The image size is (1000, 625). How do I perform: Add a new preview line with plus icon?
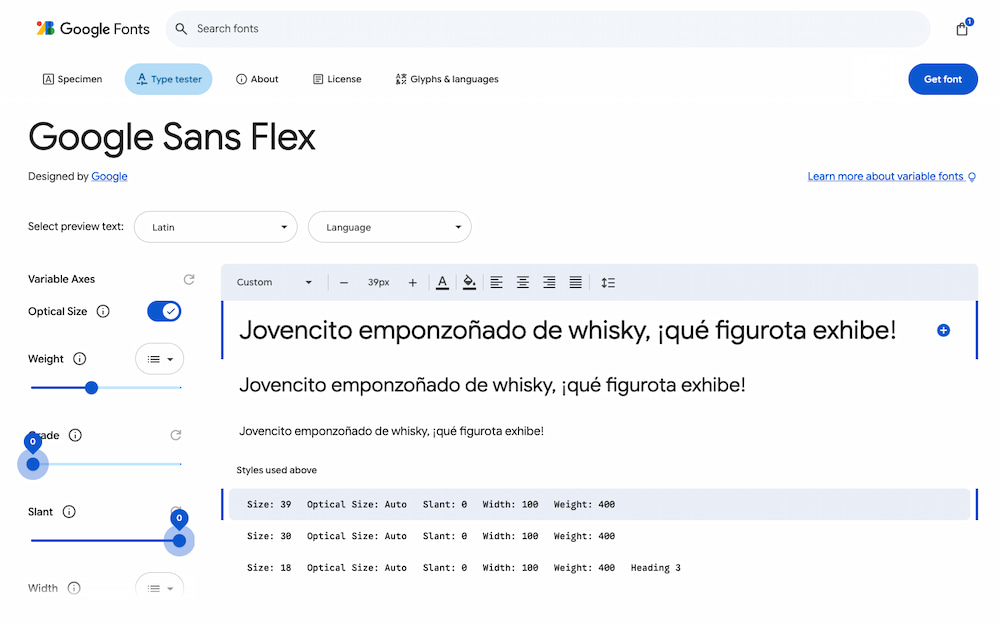click(x=943, y=330)
